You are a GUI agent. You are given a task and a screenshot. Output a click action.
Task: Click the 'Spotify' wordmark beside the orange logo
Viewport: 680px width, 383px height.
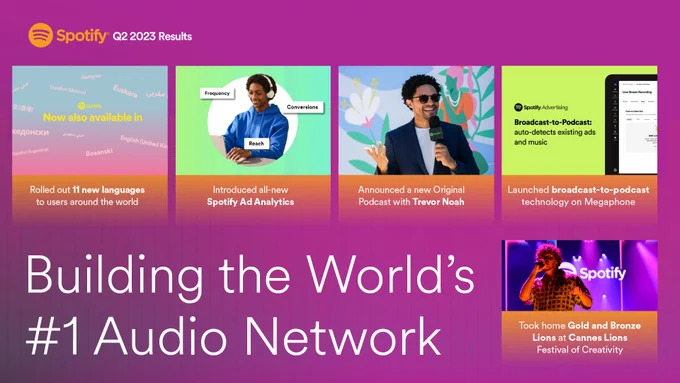[x=82, y=36]
